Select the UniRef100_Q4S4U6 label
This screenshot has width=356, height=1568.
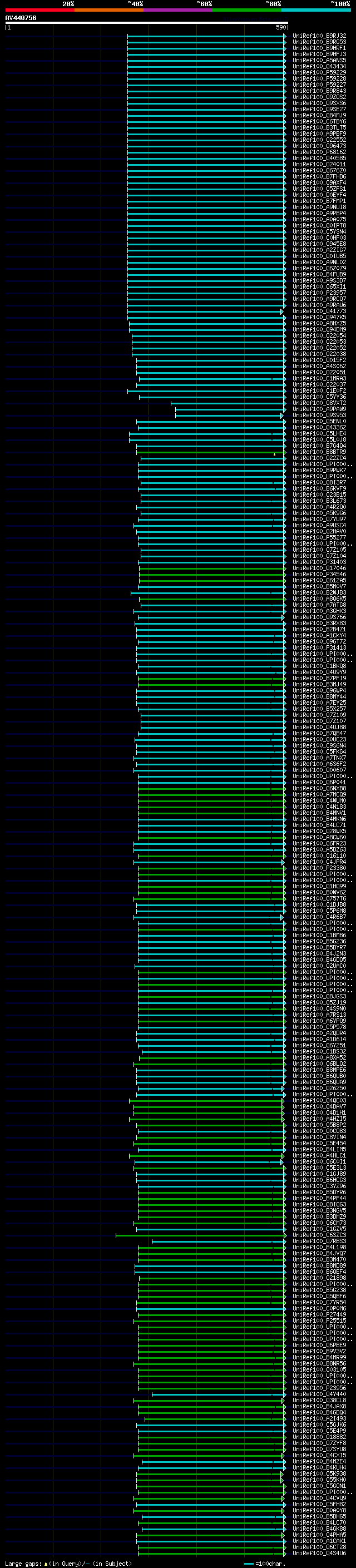[319, 1553]
